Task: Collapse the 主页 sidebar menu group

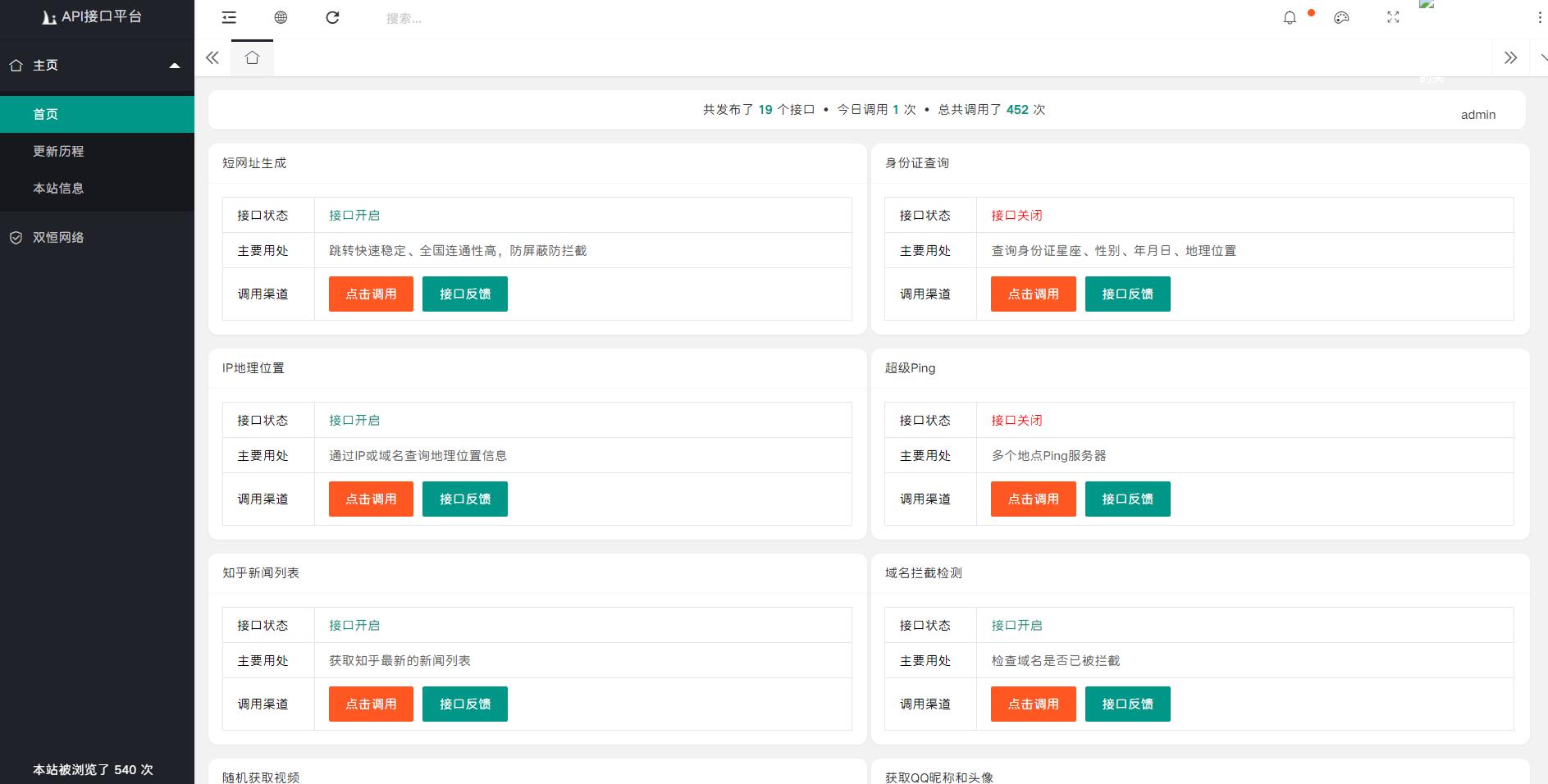Action: (97, 66)
